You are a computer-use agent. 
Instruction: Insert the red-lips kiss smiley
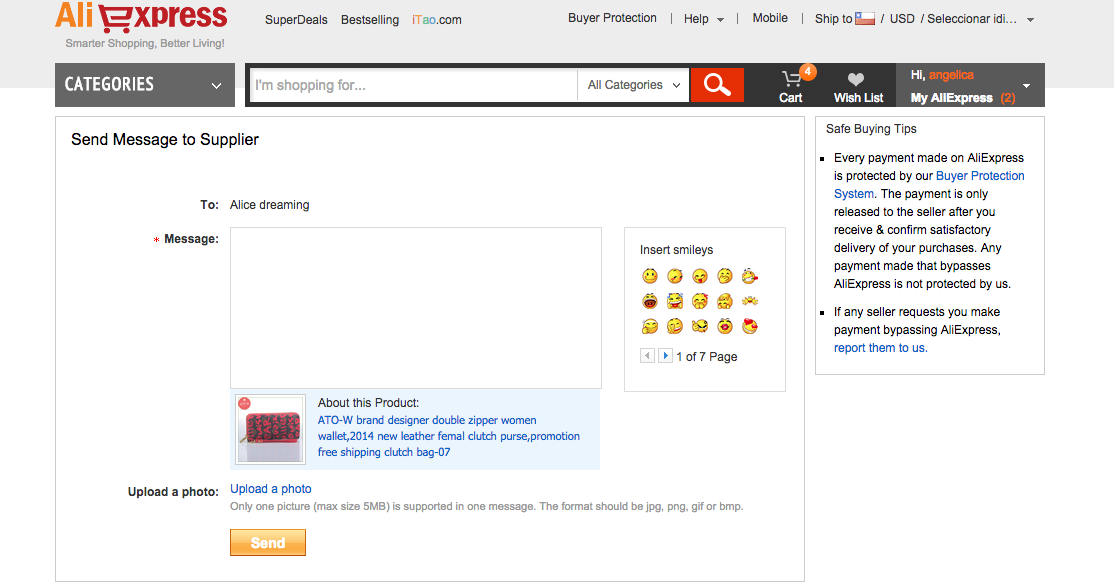click(x=725, y=326)
